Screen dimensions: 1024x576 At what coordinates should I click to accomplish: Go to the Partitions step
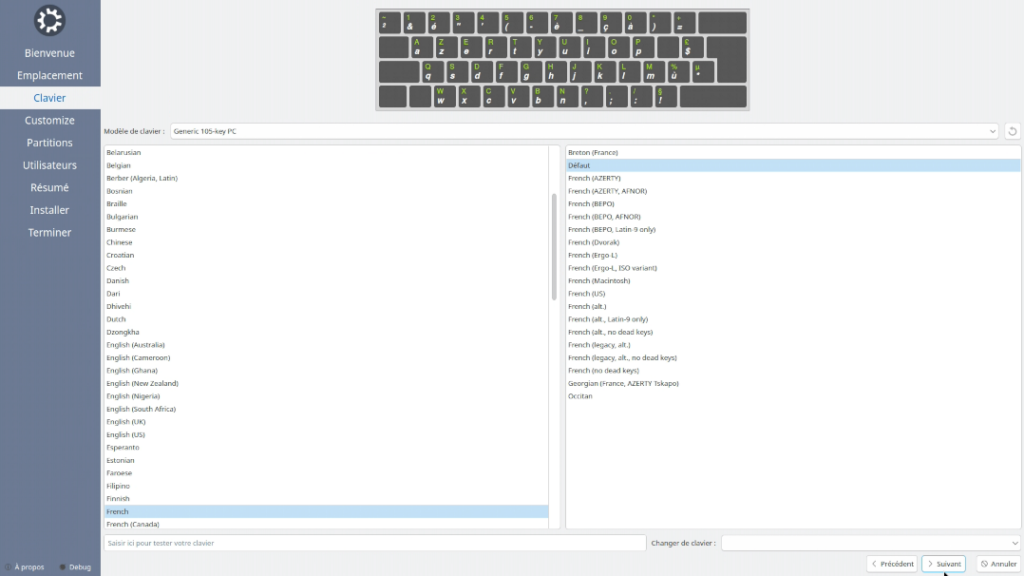50,143
